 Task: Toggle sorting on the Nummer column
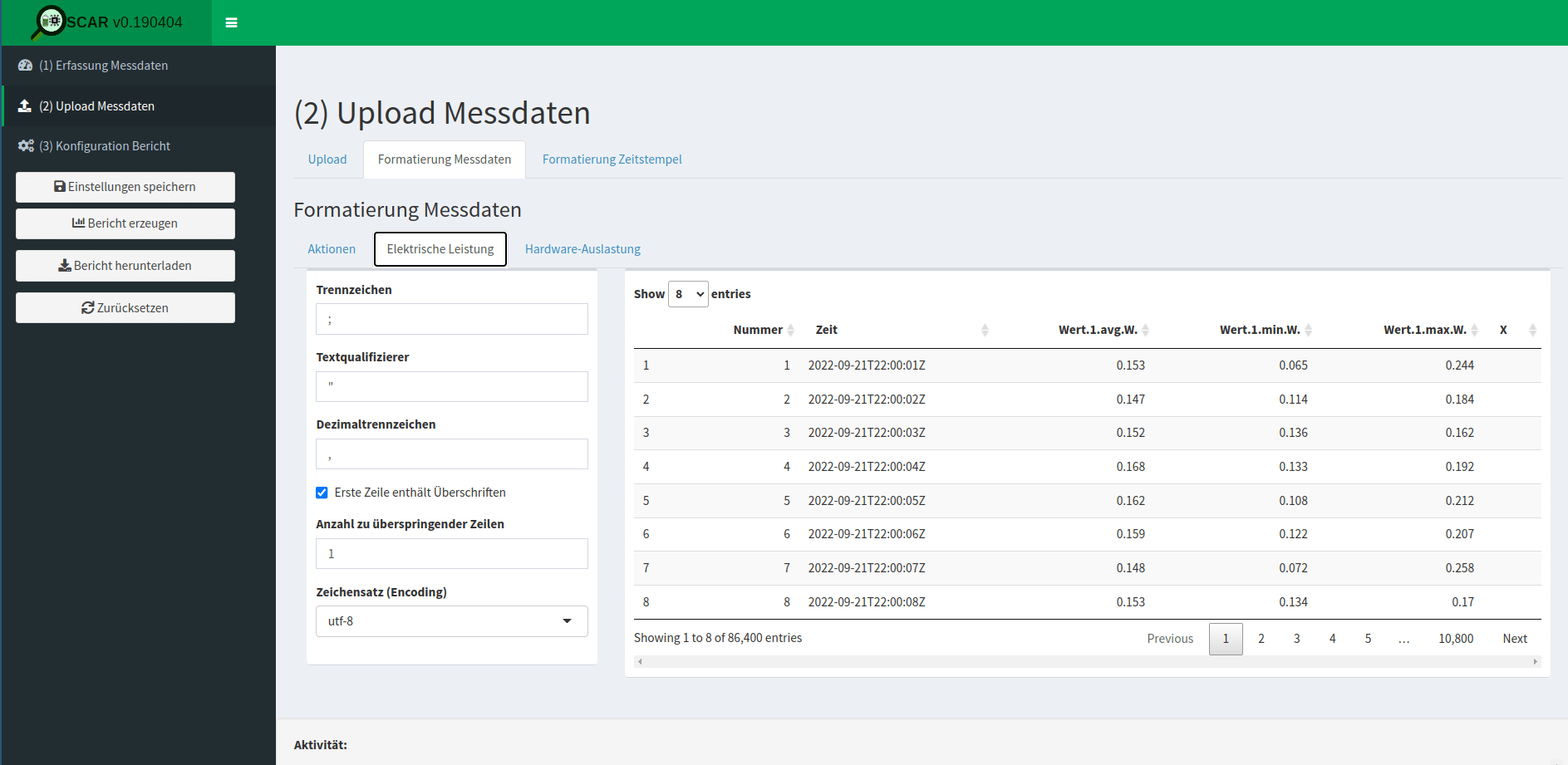point(790,329)
